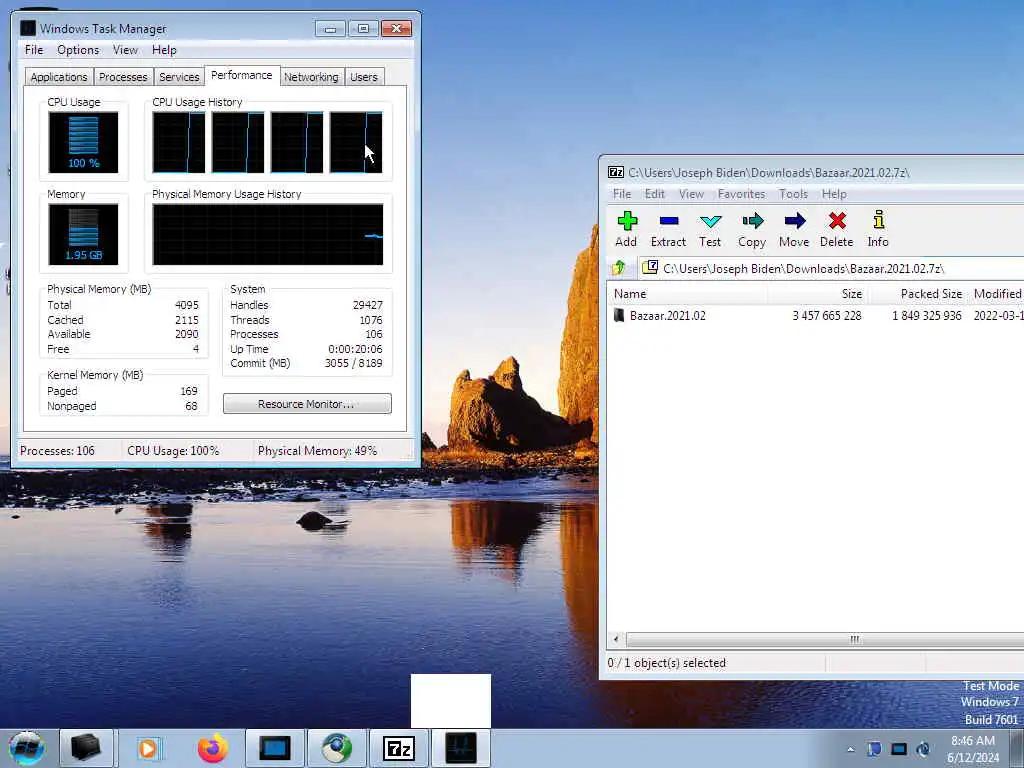Click Physical Memory Usage History graph
Image resolution: width=1024 pixels, height=768 pixels.
tap(268, 234)
